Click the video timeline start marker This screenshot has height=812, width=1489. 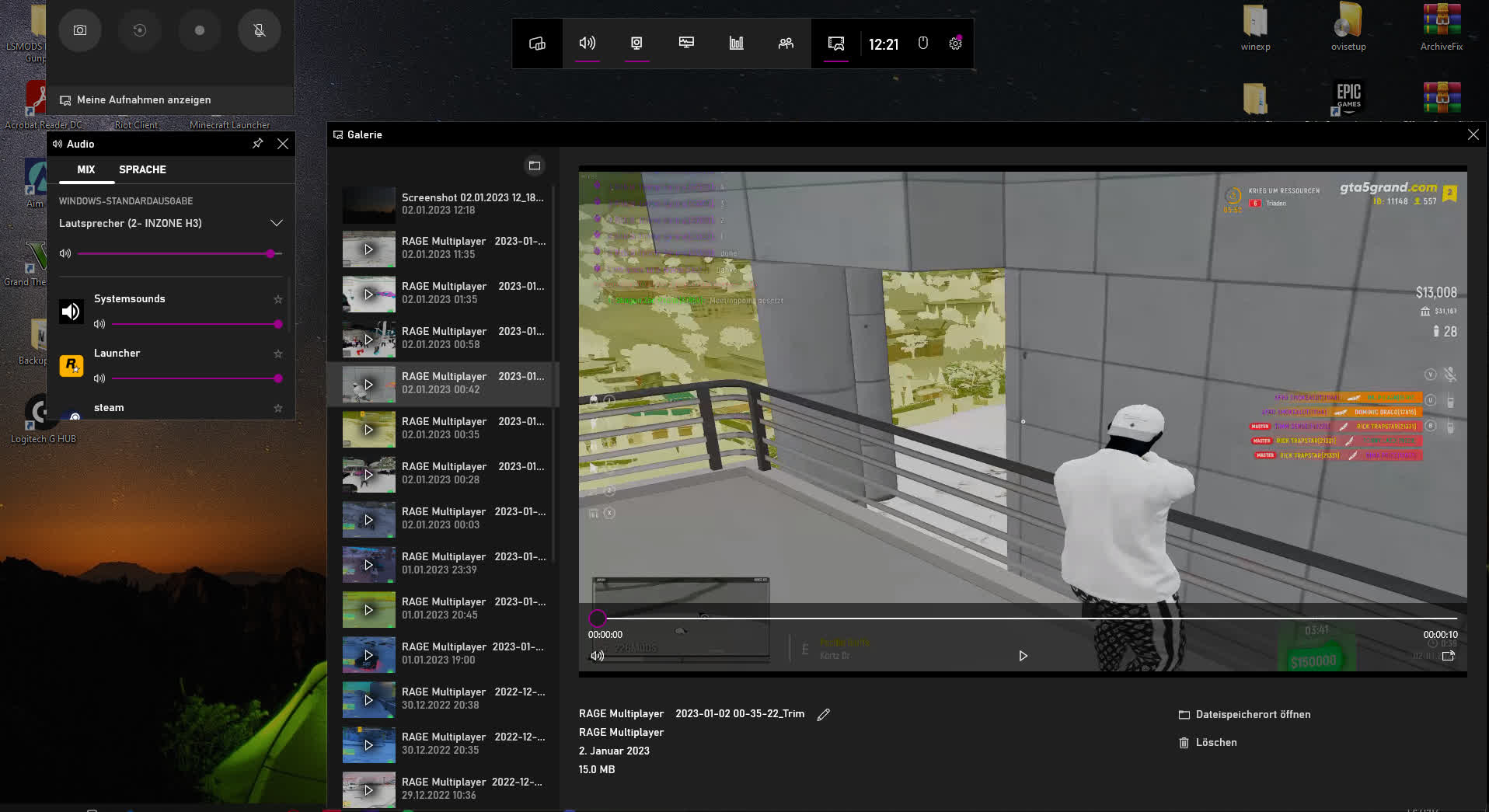(x=598, y=619)
